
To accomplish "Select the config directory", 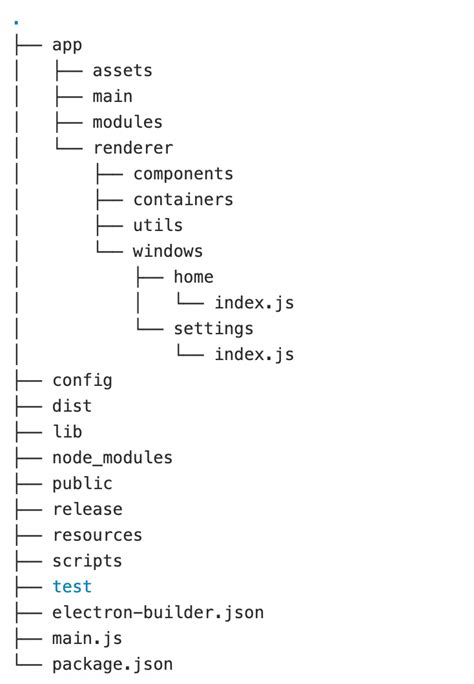I will tap(82, 380).
